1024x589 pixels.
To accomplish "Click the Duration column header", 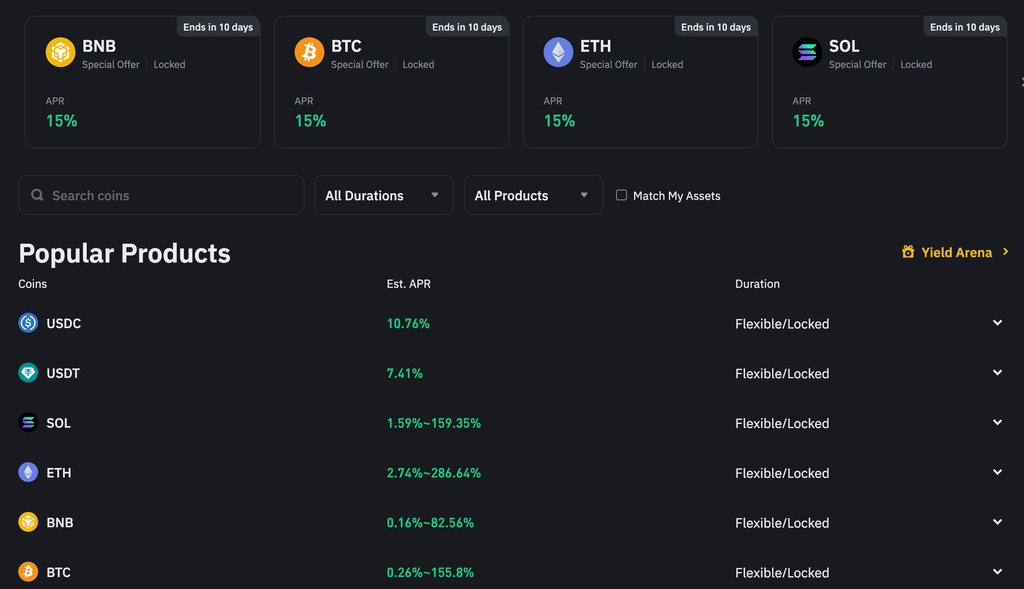I will coord(757,283).
